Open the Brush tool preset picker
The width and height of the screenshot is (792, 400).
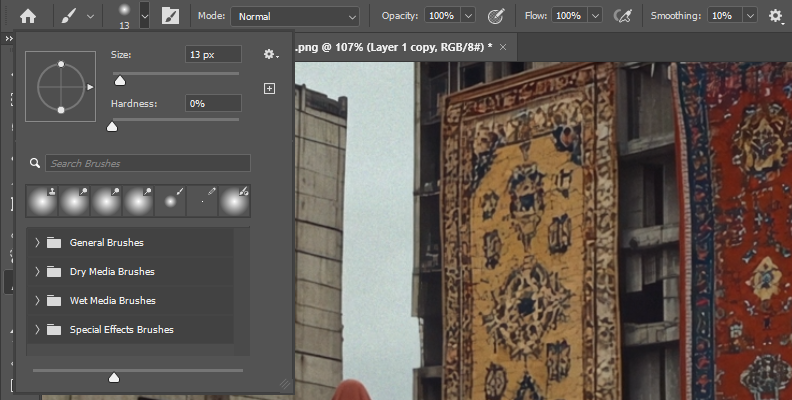pos(76,16)
